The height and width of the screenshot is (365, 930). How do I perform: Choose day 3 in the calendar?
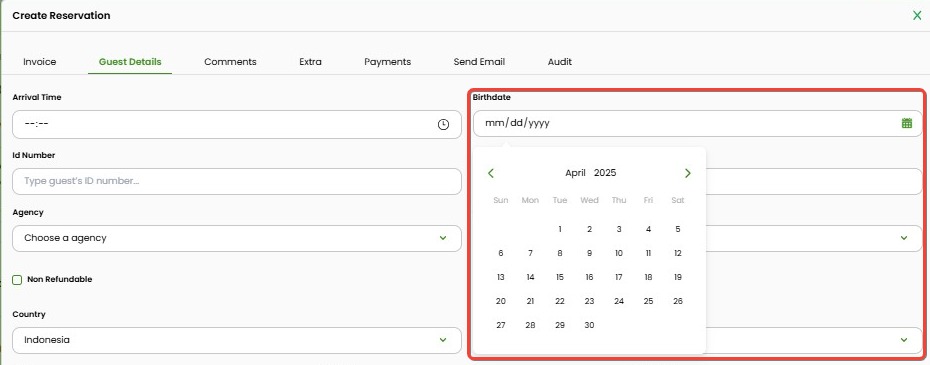(619, 229)
